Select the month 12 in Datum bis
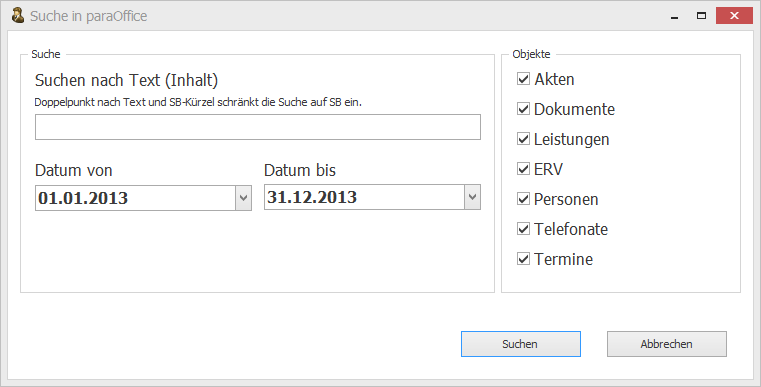The width and height of the screenshot is (761, 387). 298,197
